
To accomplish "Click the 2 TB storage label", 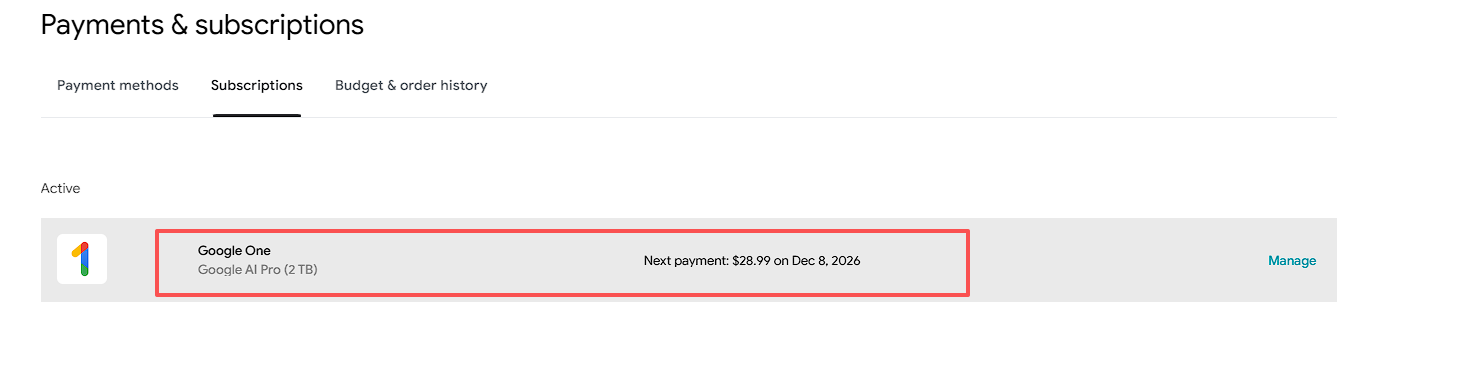I will tap(301, 269).
